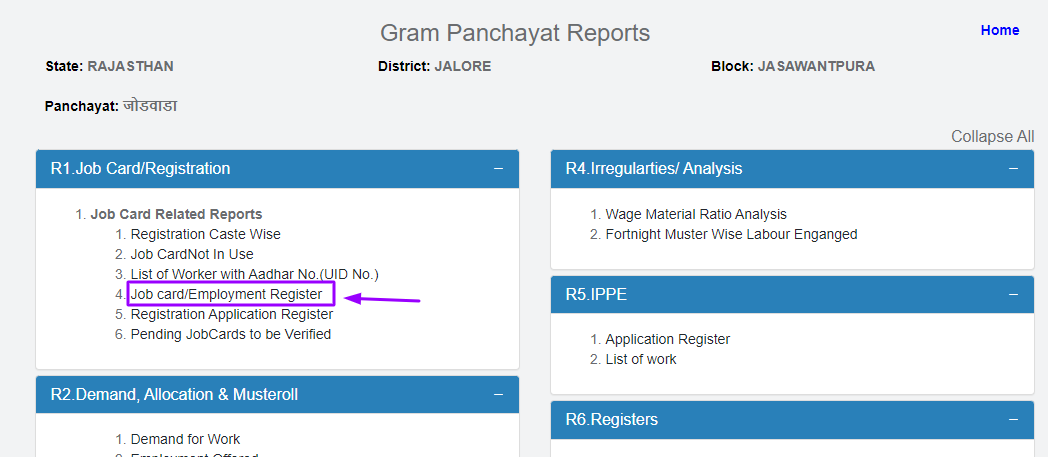Open Wage Material Ratio Analysis report
1048x457 pixels.
point(696,214)
